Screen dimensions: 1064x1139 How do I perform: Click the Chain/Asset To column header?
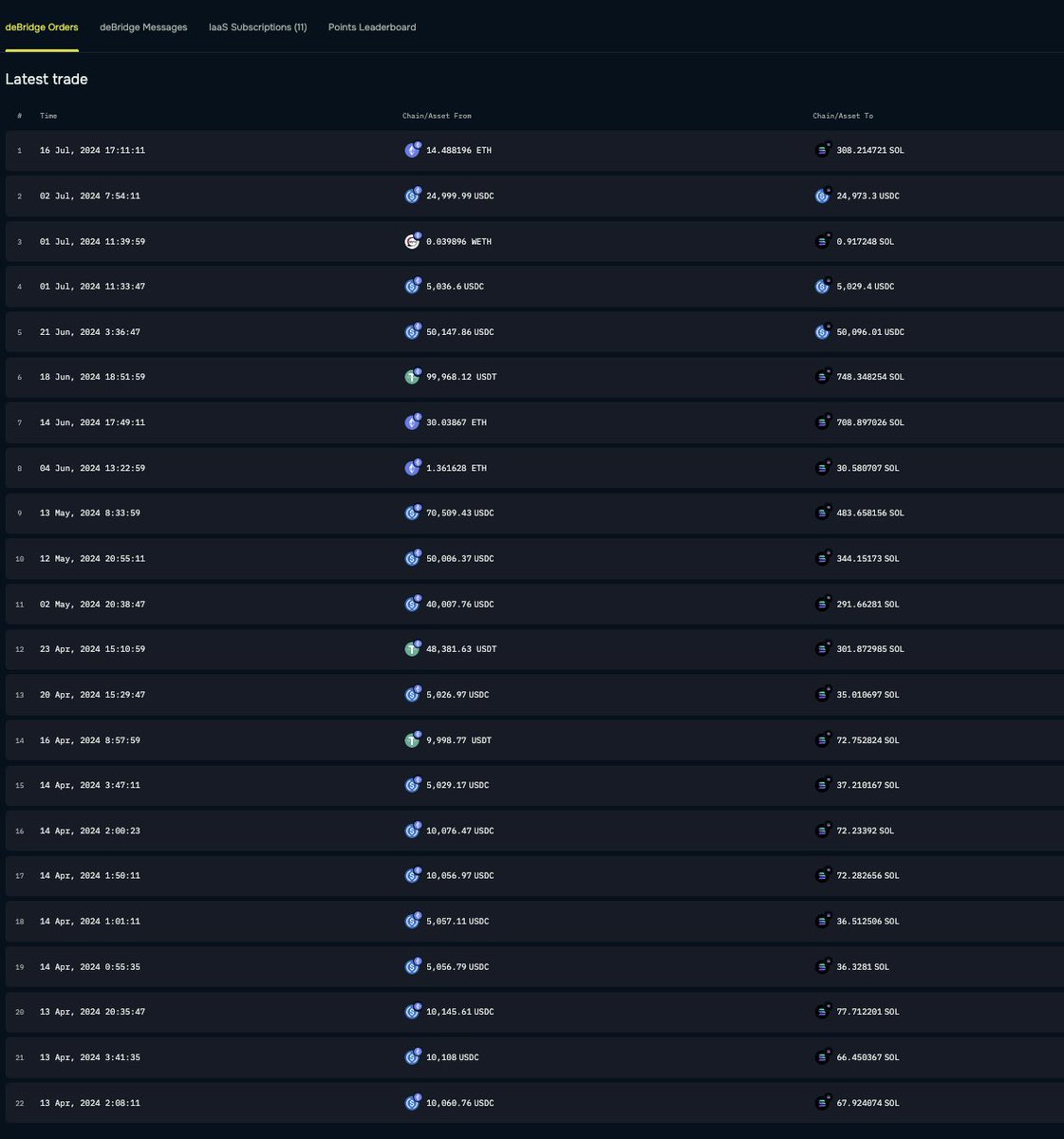pyautogui.click(x=841, y=116)
